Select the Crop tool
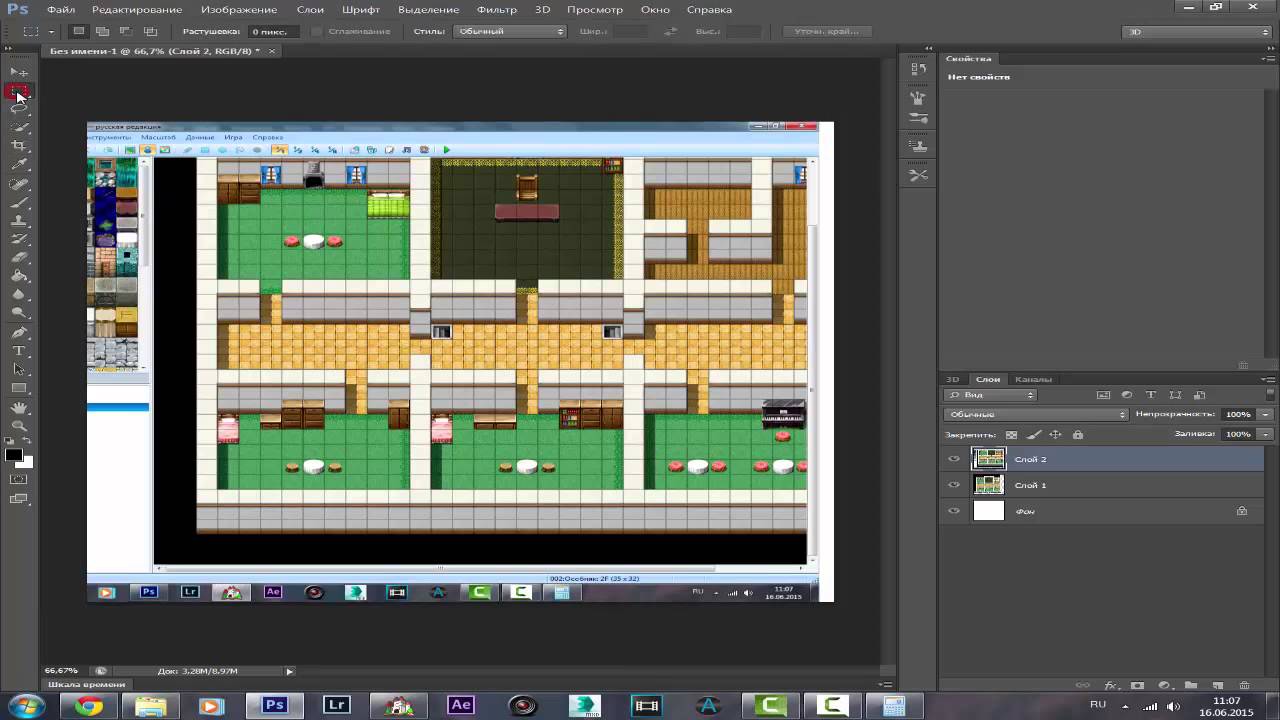The height and width of the screenshot is (720, 1280). (19, 146)
